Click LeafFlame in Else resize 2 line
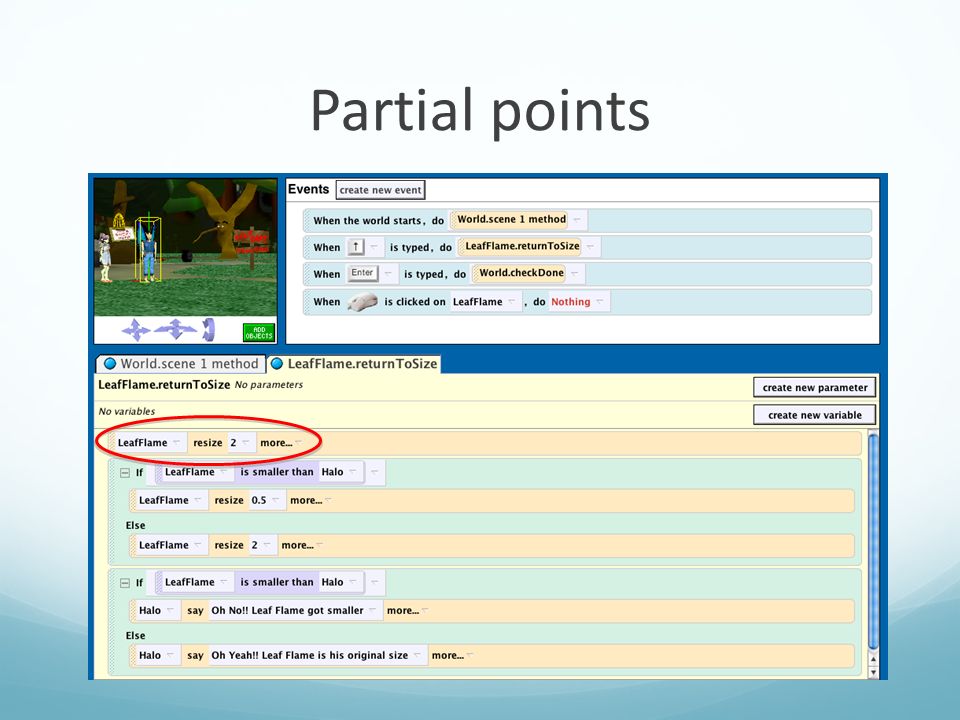 (x=163, y=545)
